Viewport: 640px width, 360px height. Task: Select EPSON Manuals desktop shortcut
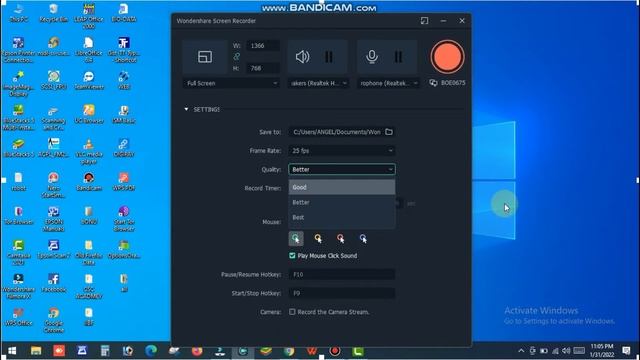click(53, 219)
